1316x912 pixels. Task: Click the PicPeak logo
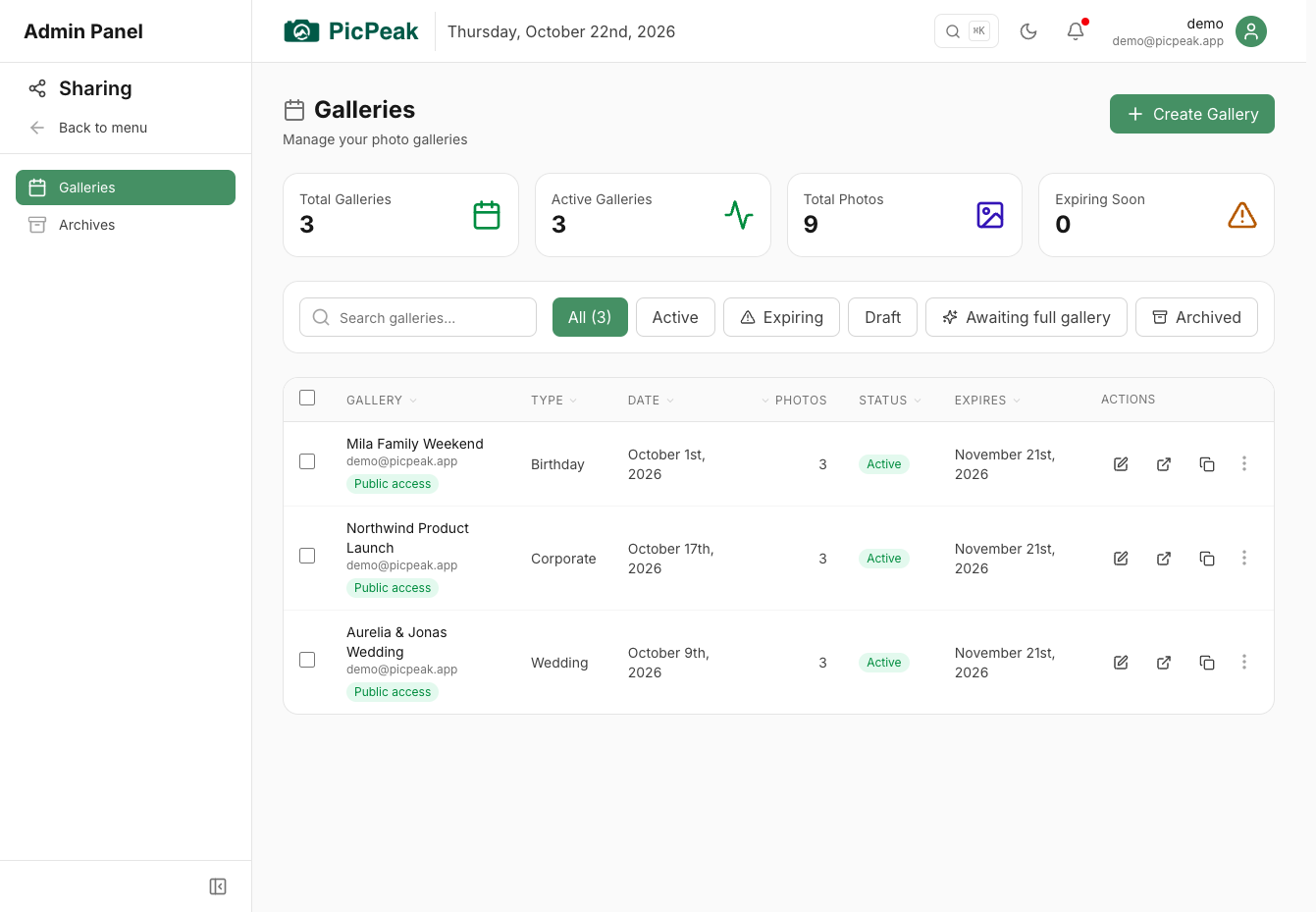click(351, 31)
